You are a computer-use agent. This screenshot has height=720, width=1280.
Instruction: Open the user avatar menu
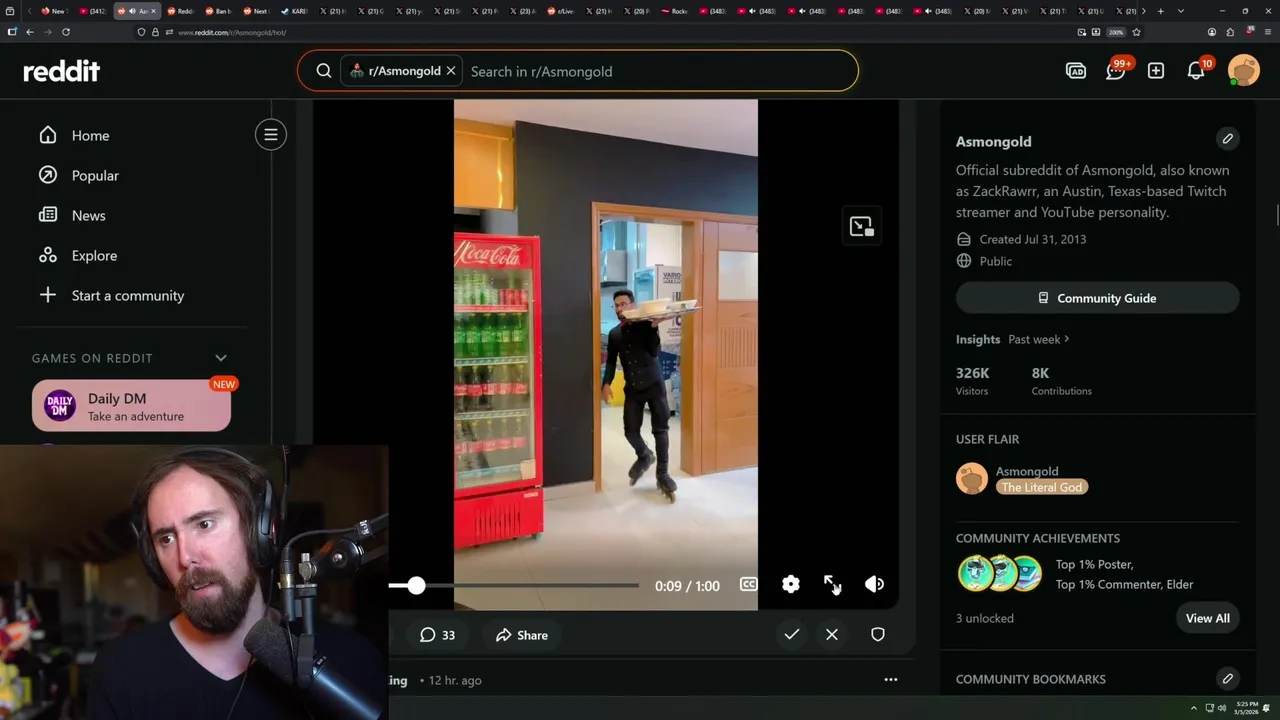coord(1244,71)
